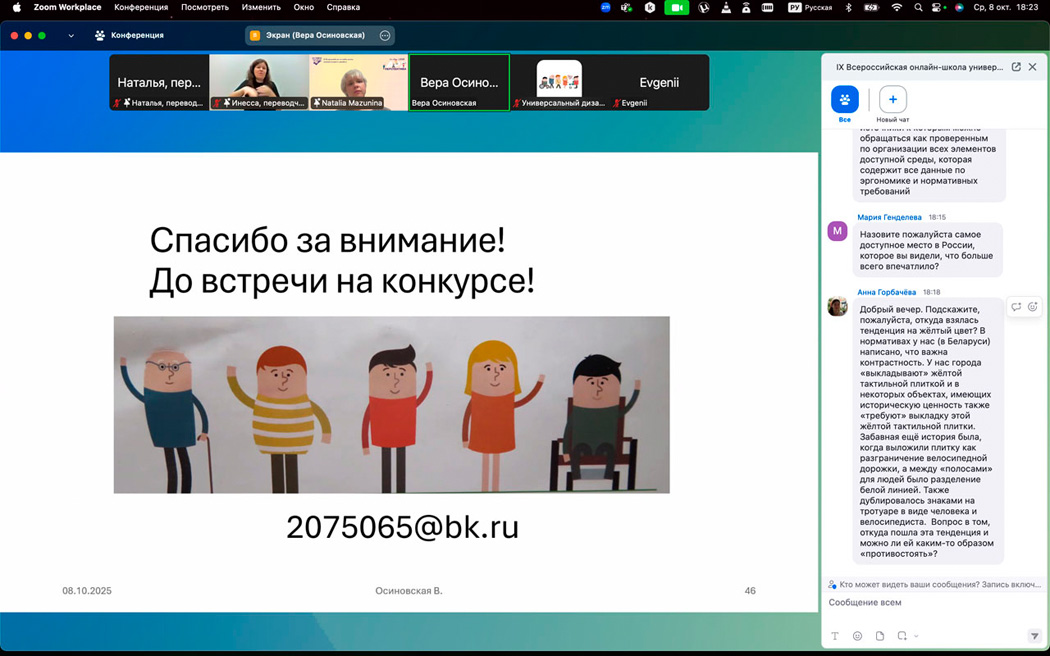Click the Конференция button in Zoom toolbar
The height and width of the screenshot is (656, 1050).
click(129, 36)
